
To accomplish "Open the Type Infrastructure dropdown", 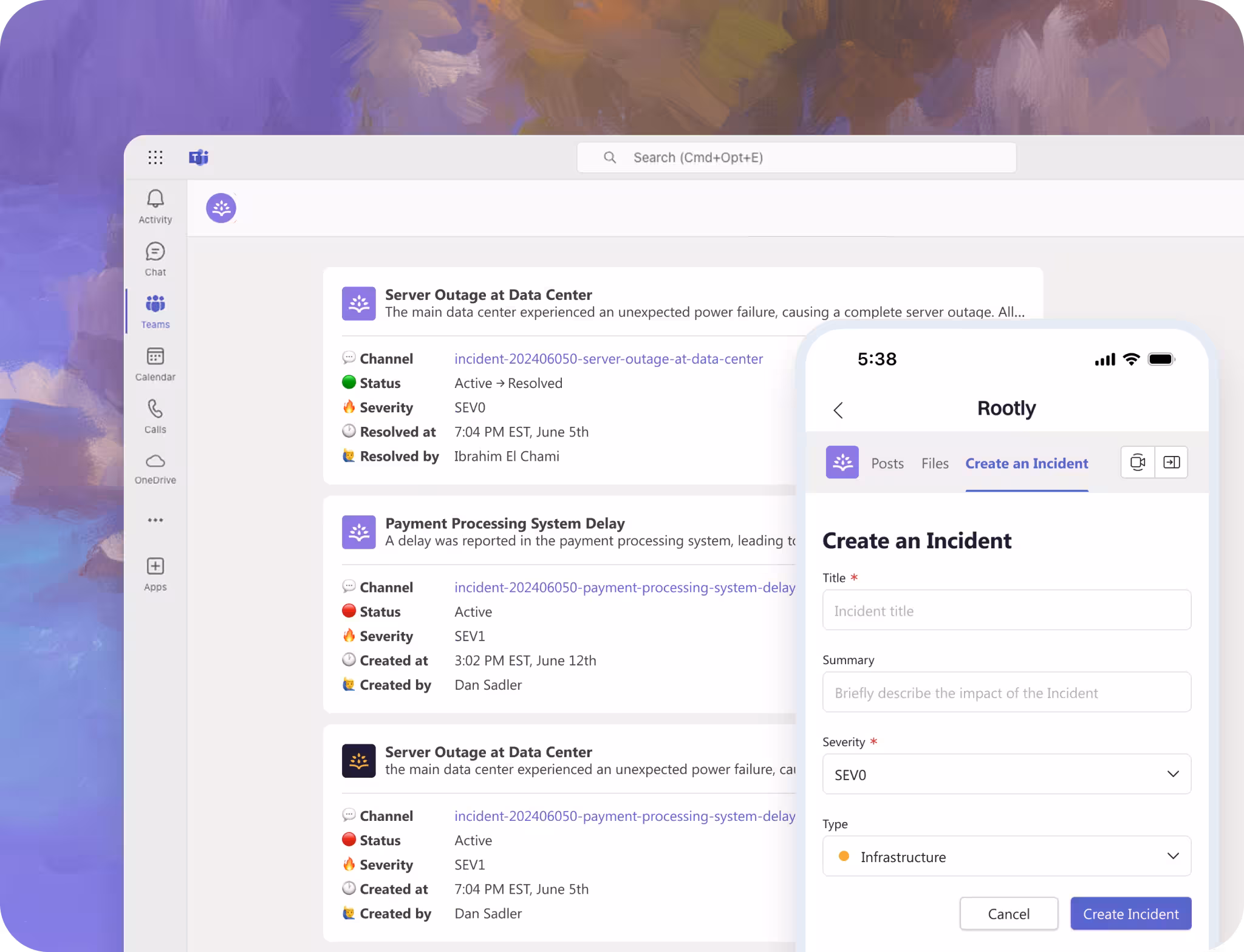I will click(x=1006, y=856).
